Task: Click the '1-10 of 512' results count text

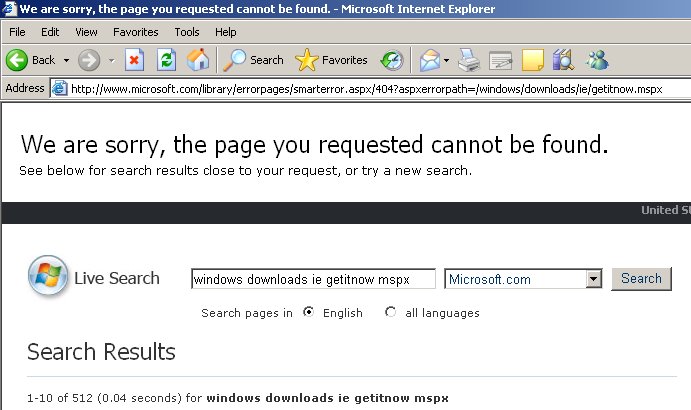Action: click(60, 398)
